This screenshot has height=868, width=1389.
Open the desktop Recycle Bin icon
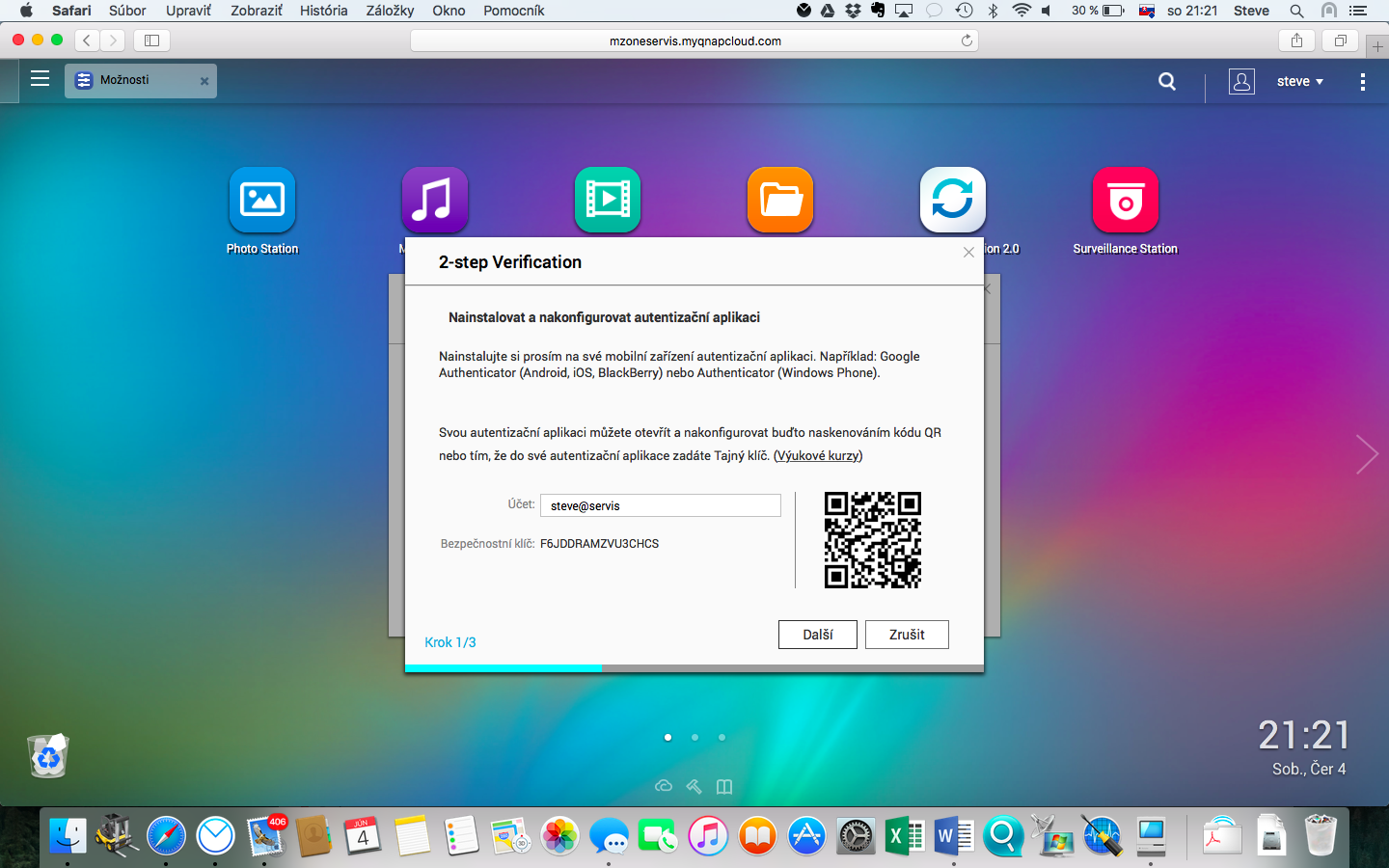48,756
